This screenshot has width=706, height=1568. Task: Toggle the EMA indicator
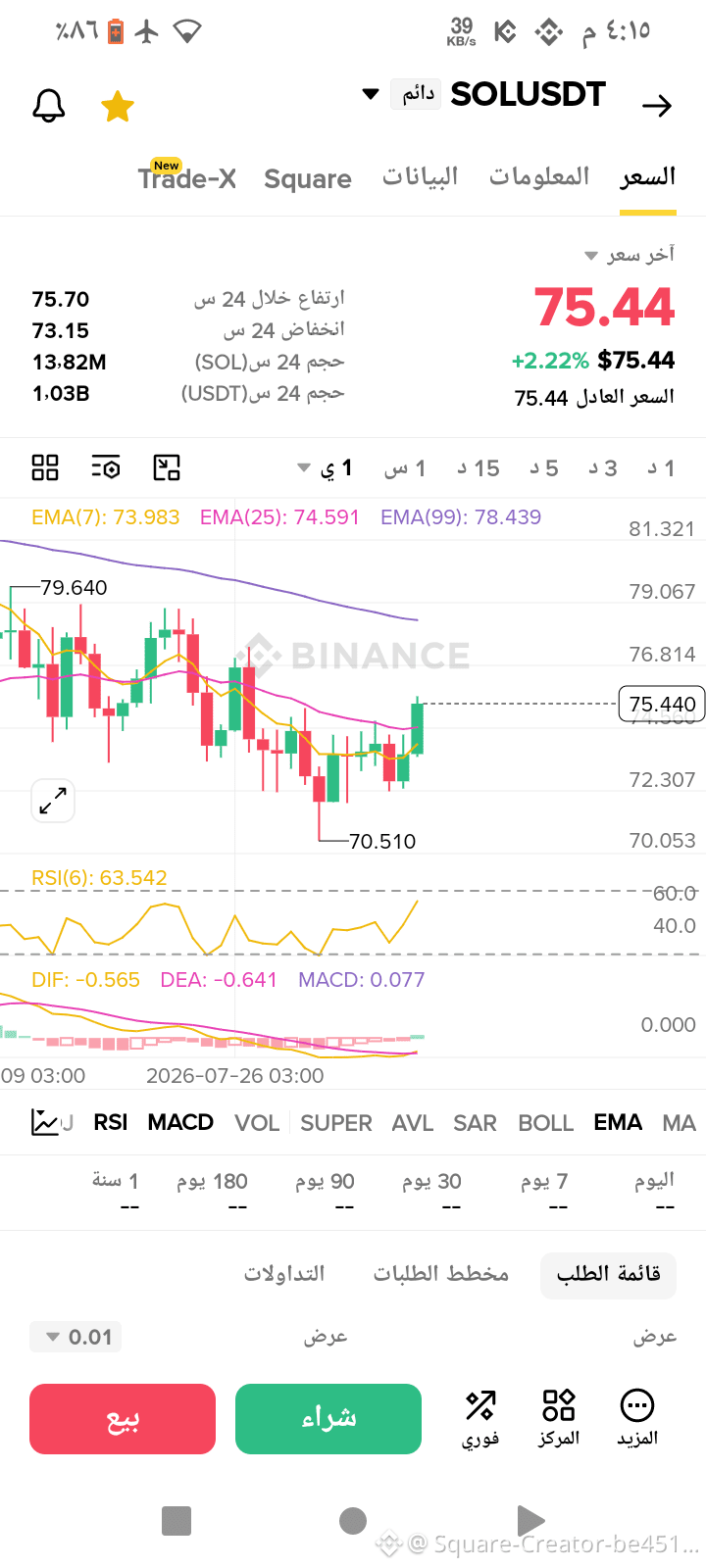point(618,1122)
